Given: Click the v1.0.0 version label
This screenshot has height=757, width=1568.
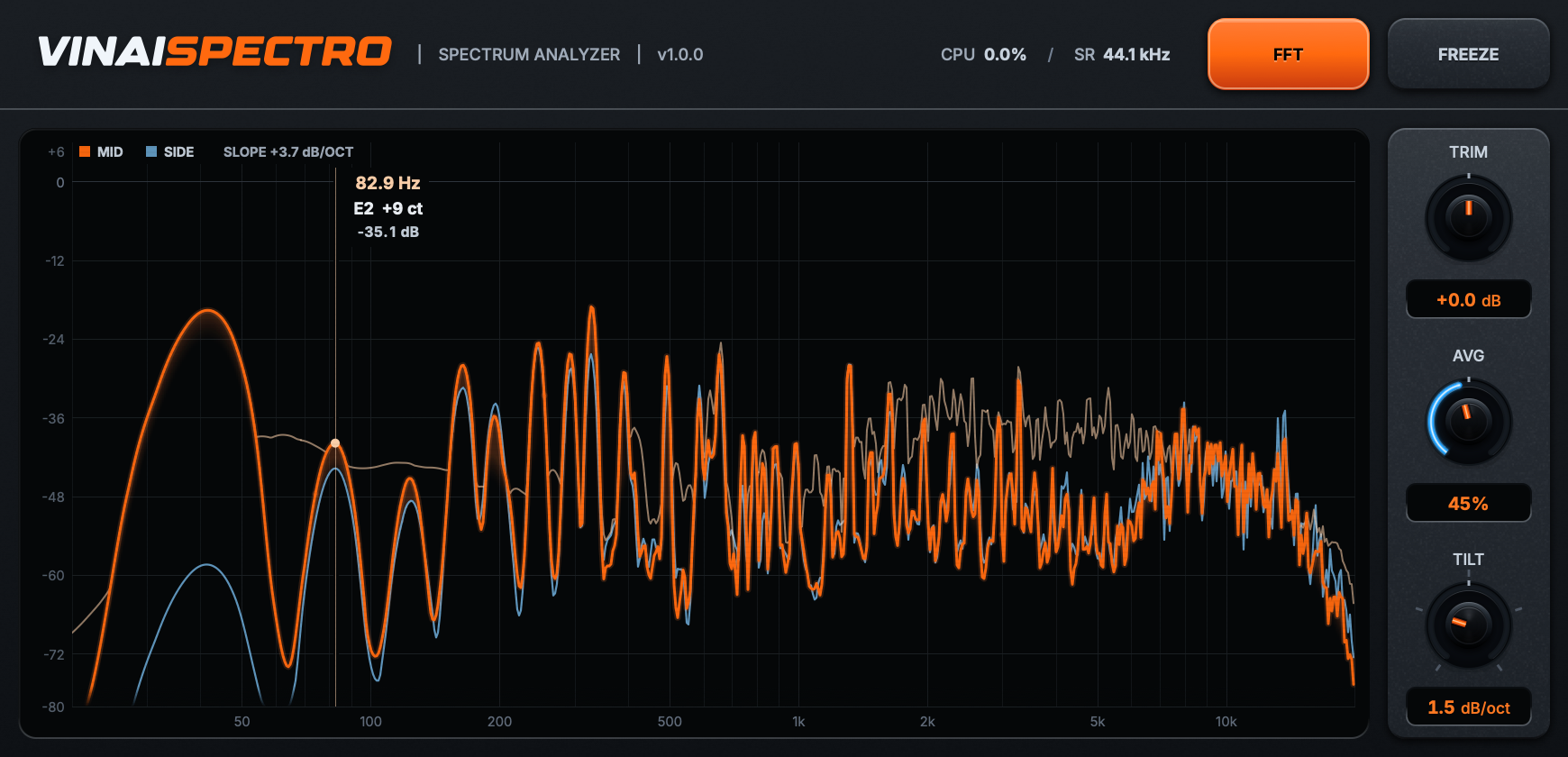Looking at the screenshot, I should [680, 54].
